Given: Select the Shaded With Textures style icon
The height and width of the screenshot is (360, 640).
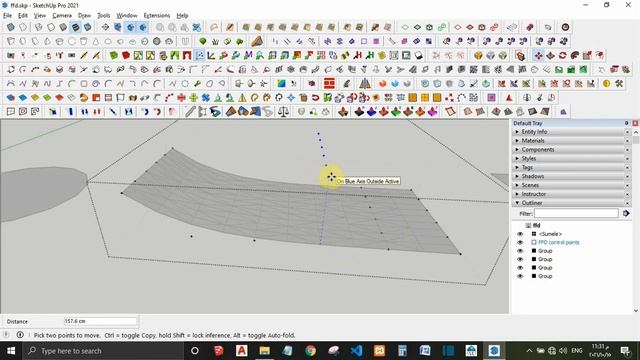Looking at the screenshot, I should tap(76, 27).
